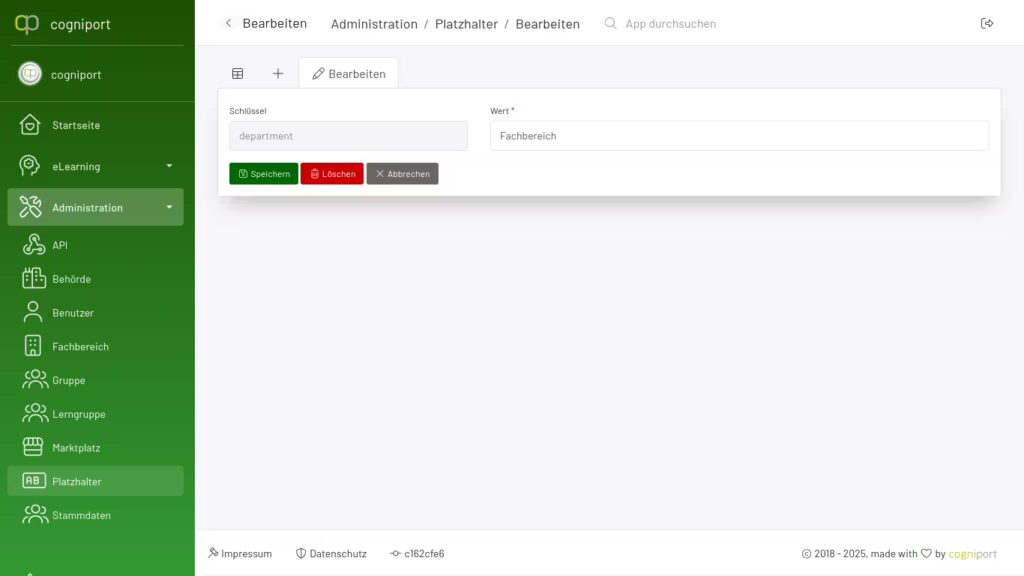Click the logout icon in top bar
This screenshot has height=576, width=1024.
tap(987, 23)
